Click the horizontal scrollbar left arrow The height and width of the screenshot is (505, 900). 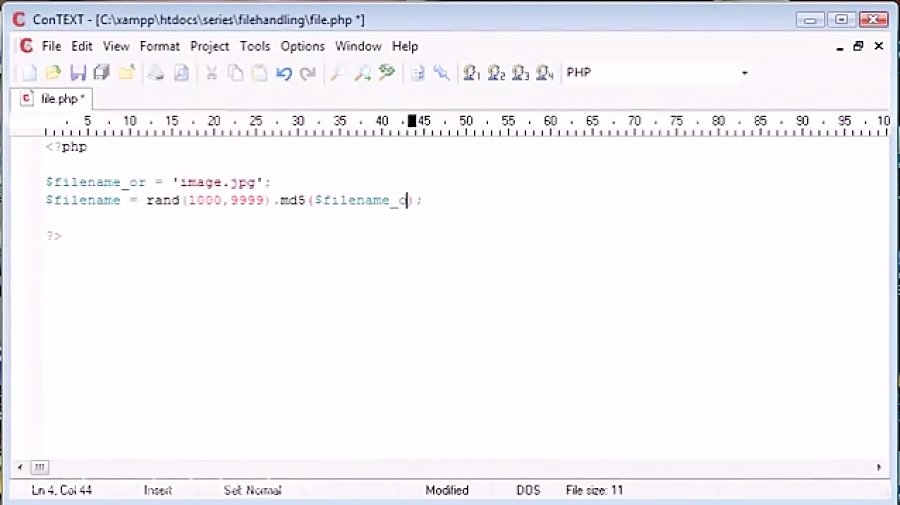coord(20,467)
